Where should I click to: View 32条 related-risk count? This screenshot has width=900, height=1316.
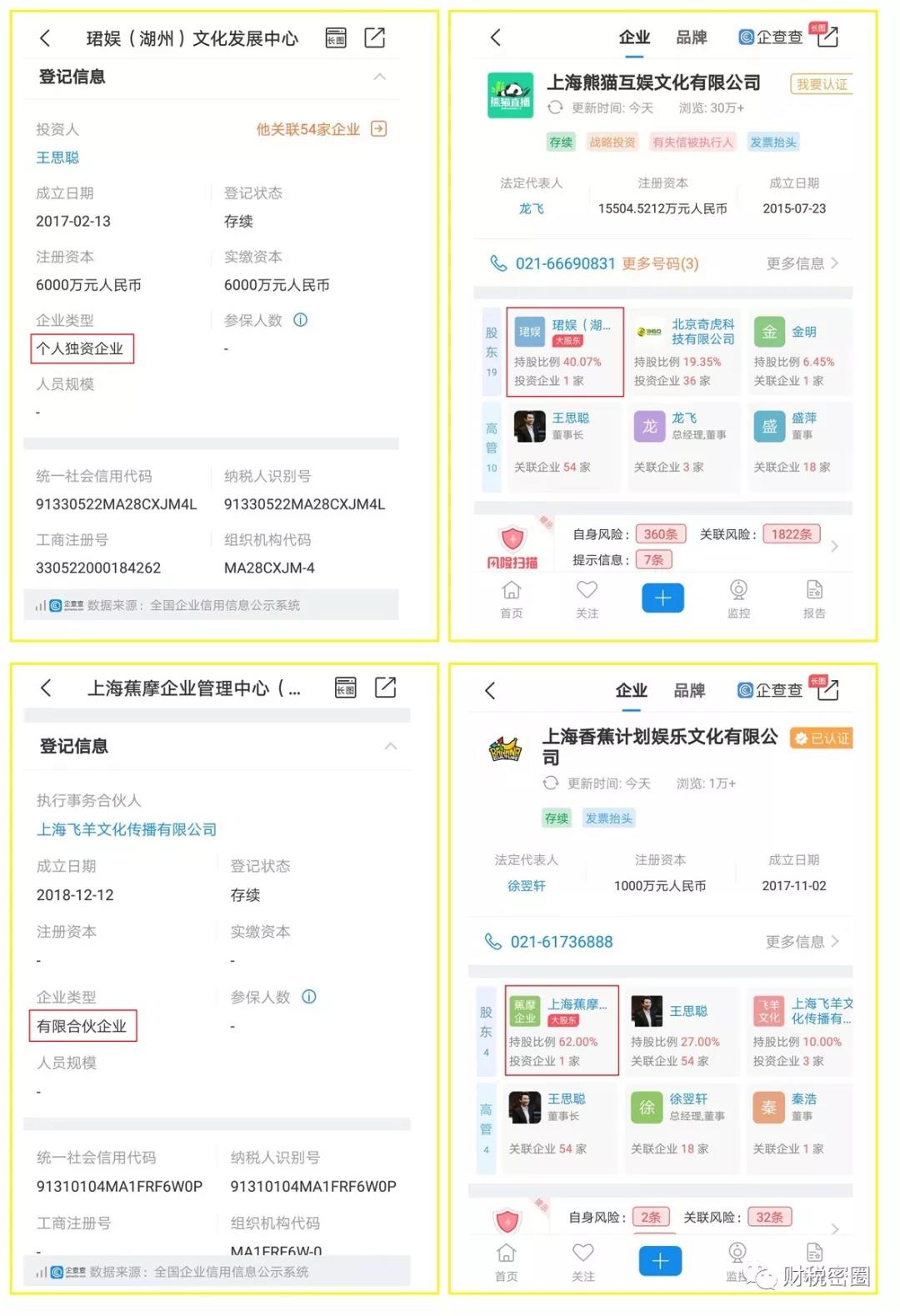tap(770, 1217)
